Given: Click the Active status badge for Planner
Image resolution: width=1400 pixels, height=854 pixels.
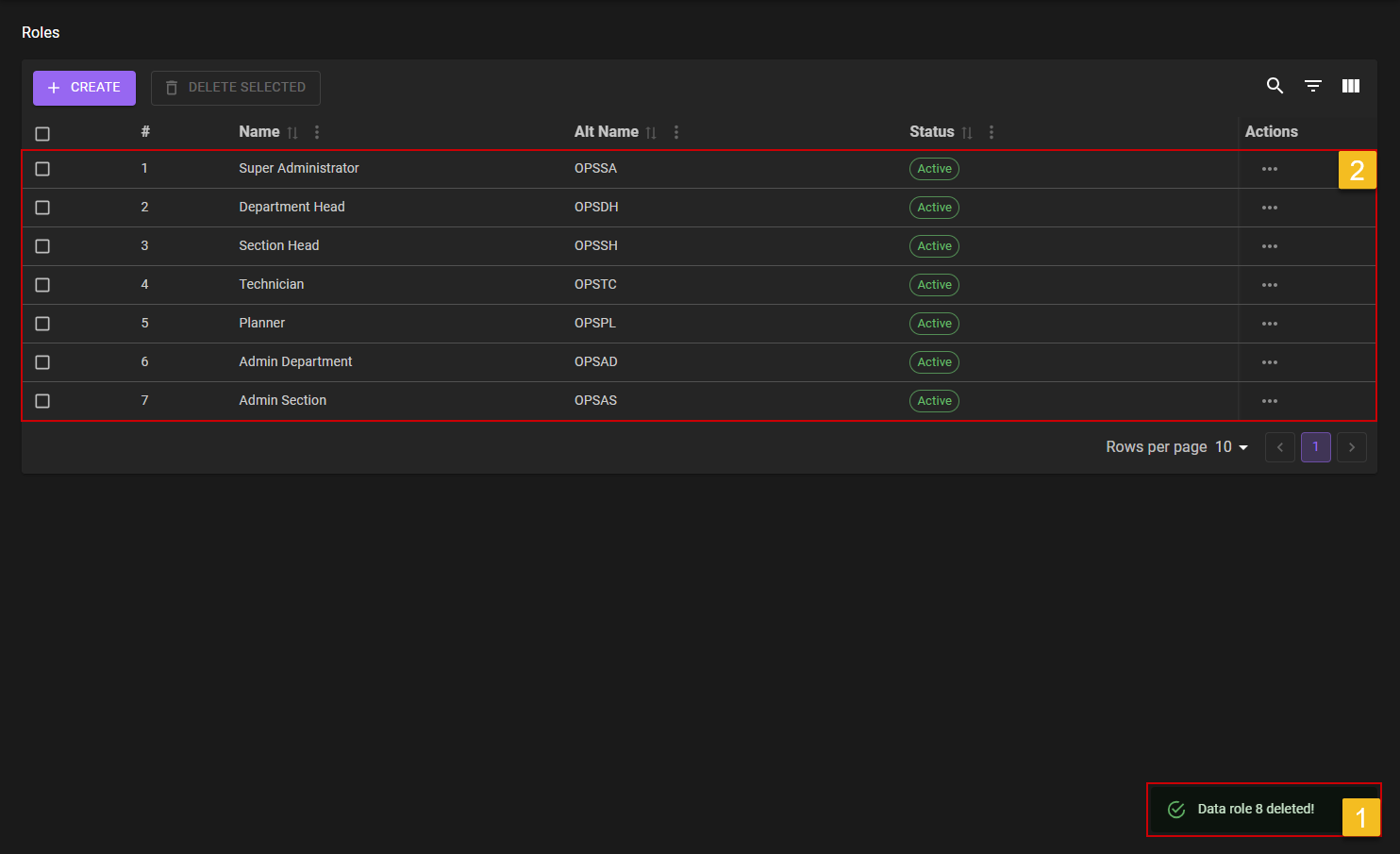Looking at the screenshot, I should [x=934, y=324].
